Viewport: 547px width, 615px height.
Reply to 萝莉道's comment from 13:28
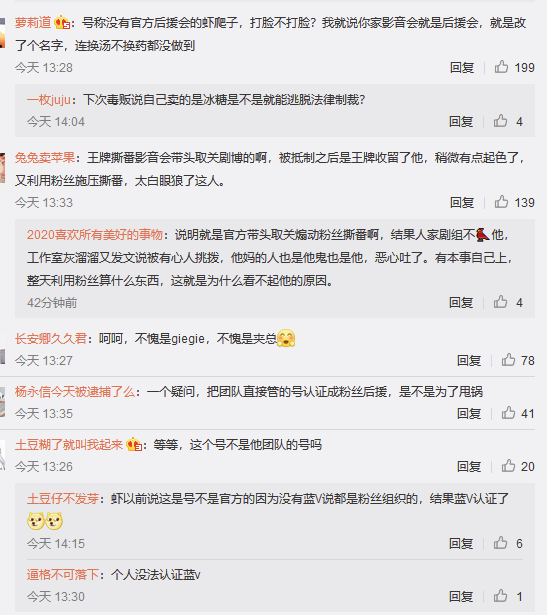[462, 67]
